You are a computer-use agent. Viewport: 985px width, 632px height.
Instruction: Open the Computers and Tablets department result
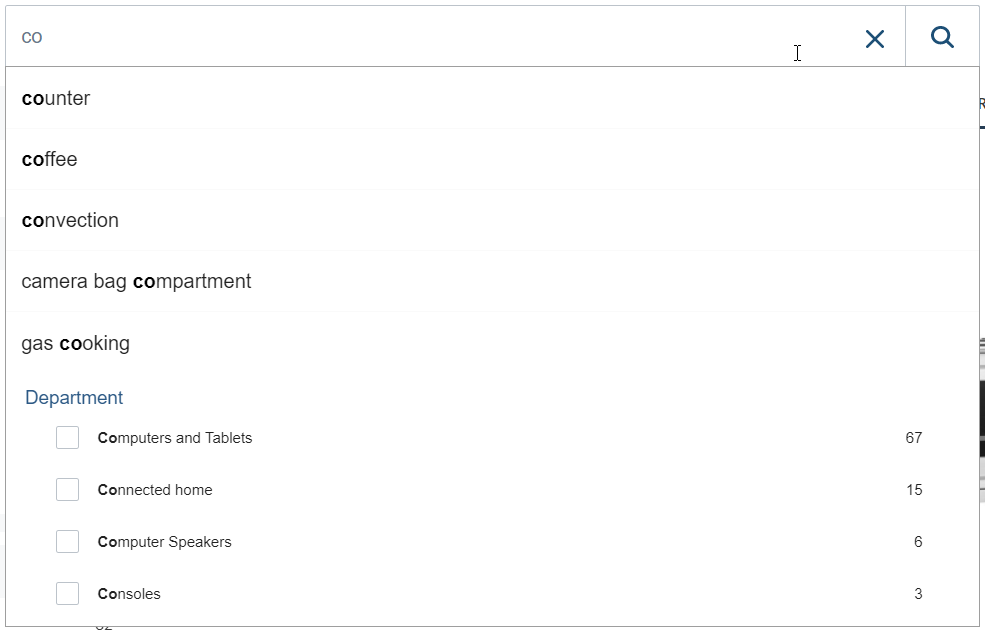pyautogui.click(x=175, y=437)
